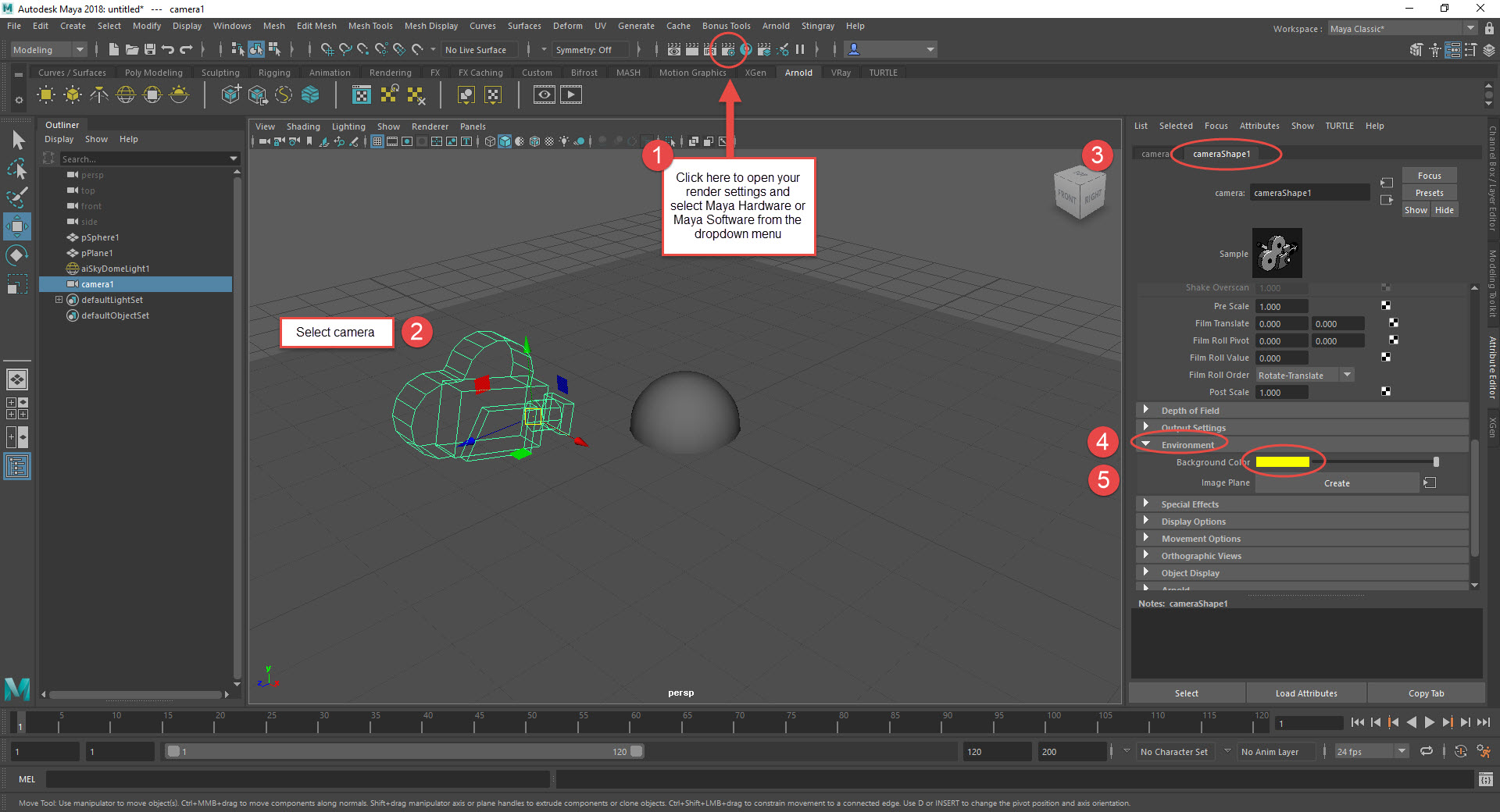Activate the Paint Selection tool
Image resolution: width=1500 pixels, height=812 pixels.
click(17, 198)
